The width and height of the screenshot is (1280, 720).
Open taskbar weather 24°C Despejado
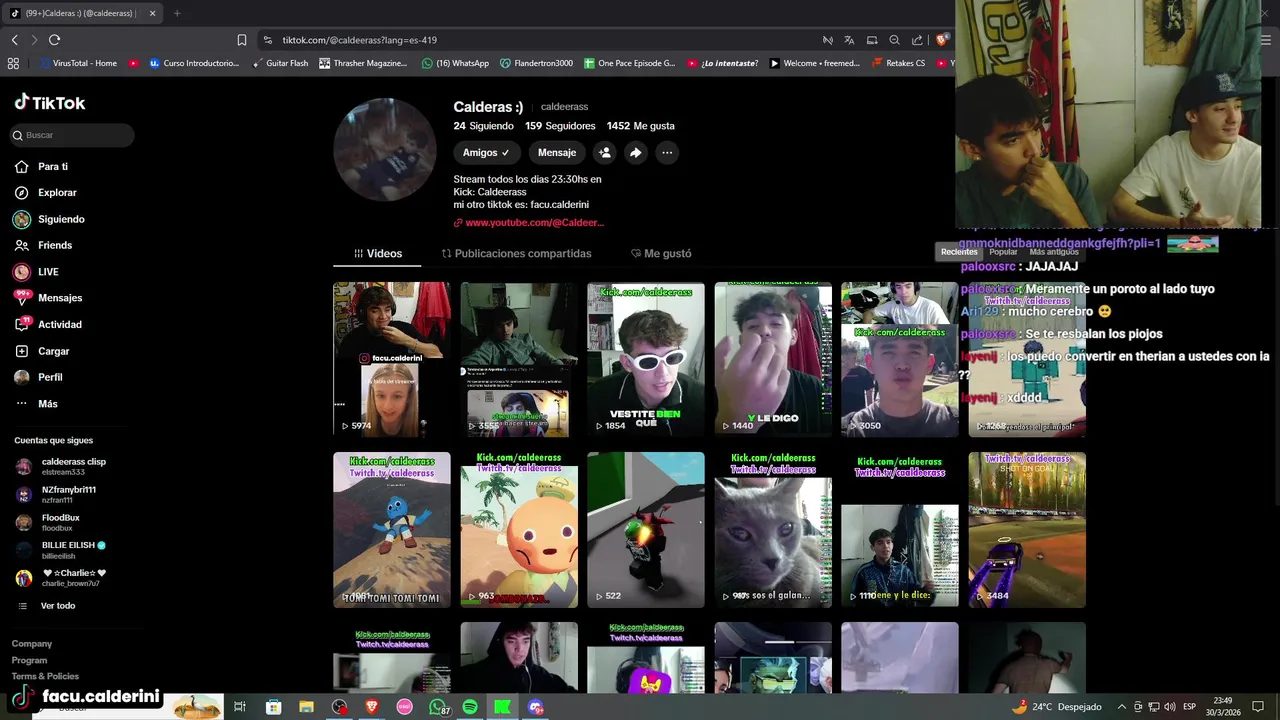[1057, 707]
